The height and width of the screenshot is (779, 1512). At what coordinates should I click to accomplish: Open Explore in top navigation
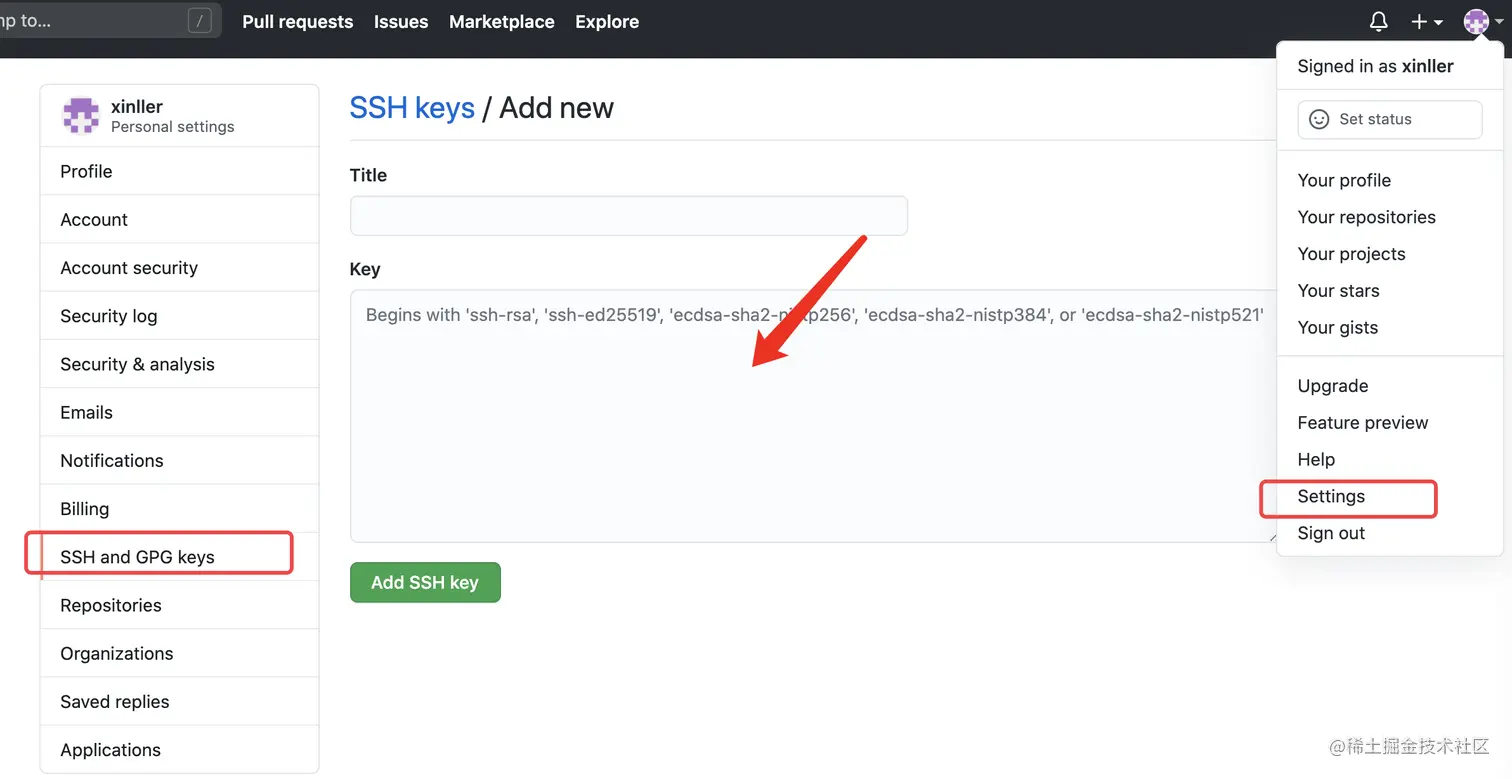(607, 21)
